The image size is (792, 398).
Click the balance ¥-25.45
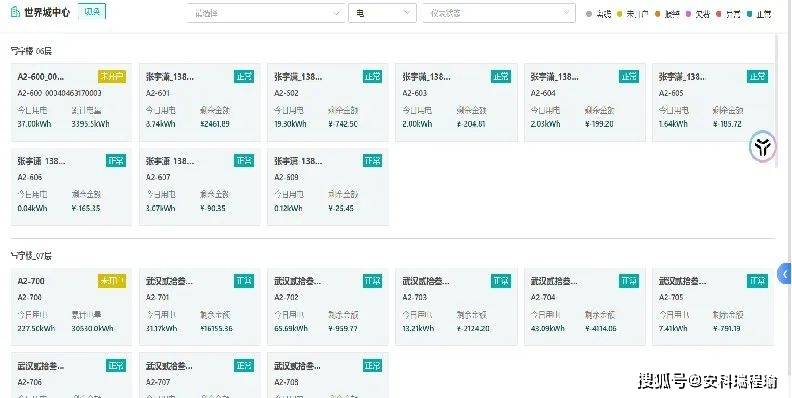click(x=341, y=208)
